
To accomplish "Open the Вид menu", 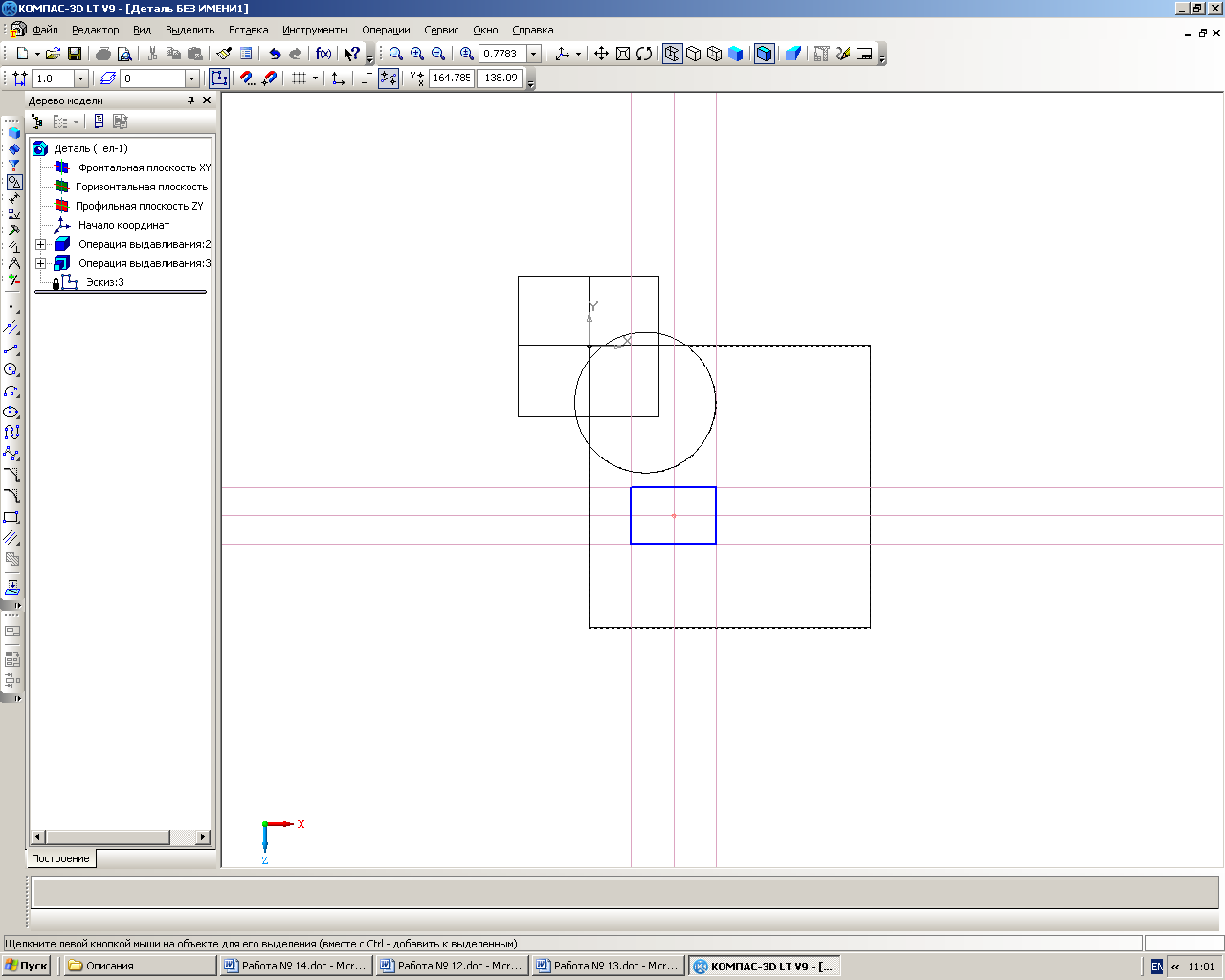I will coord(142,30).
